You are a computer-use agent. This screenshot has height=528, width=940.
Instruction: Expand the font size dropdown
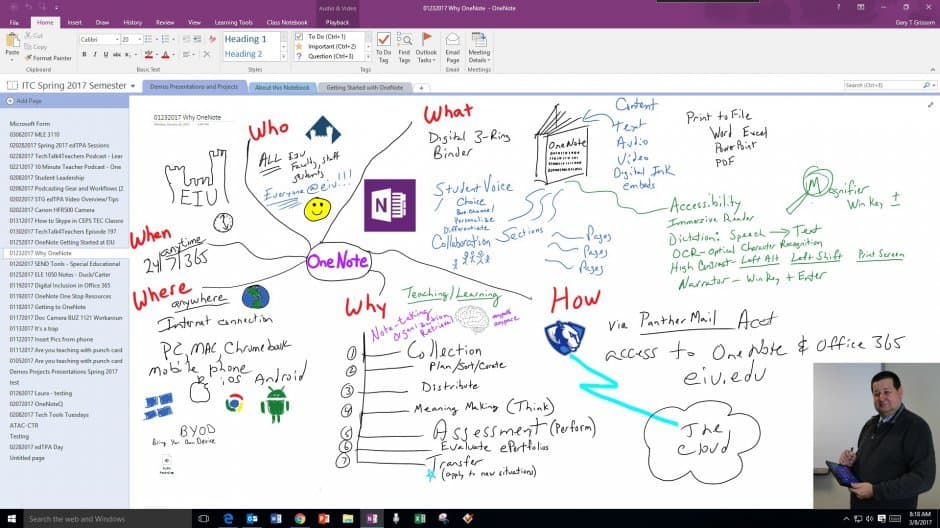coord(140,40)
